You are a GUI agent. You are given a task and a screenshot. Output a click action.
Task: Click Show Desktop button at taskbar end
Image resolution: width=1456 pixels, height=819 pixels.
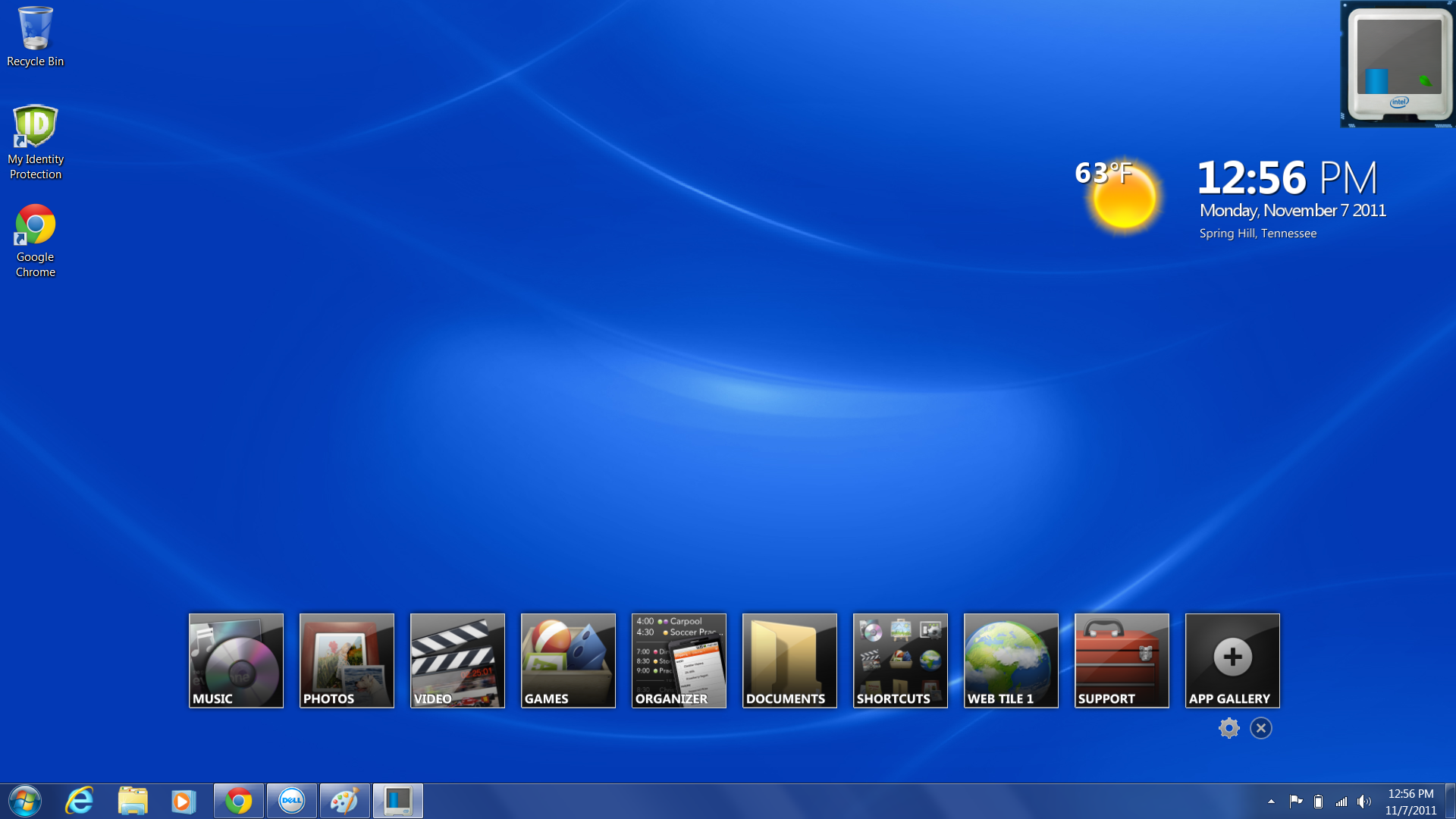(1450, 802)
